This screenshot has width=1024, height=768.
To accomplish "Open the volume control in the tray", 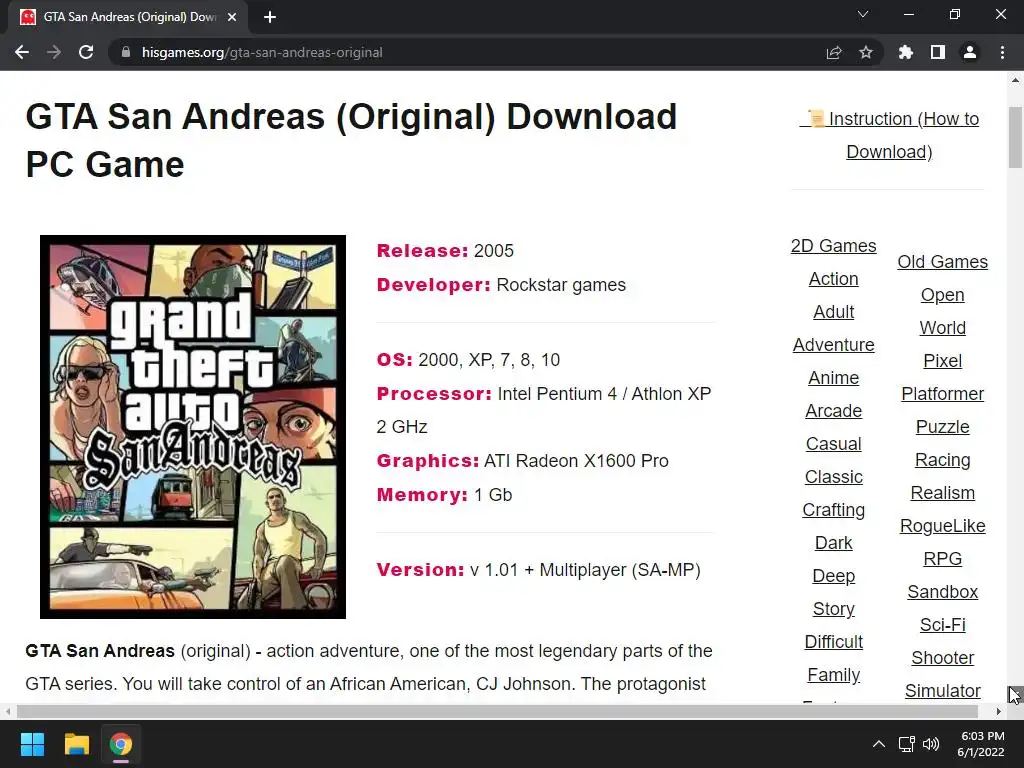I will (x=931, y=744).
